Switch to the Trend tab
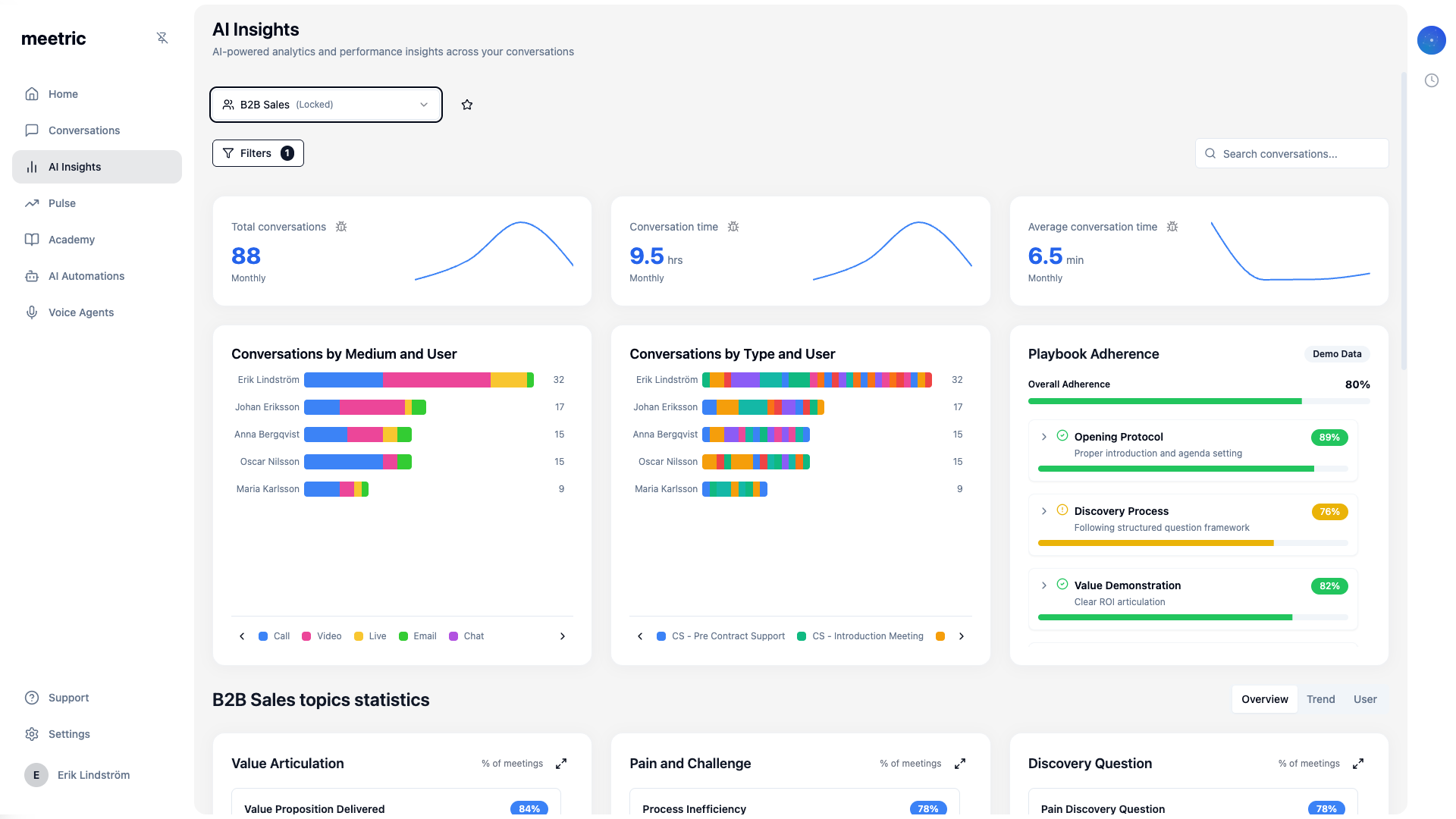Screen dimensions: 1456x819 (1321, 699)
